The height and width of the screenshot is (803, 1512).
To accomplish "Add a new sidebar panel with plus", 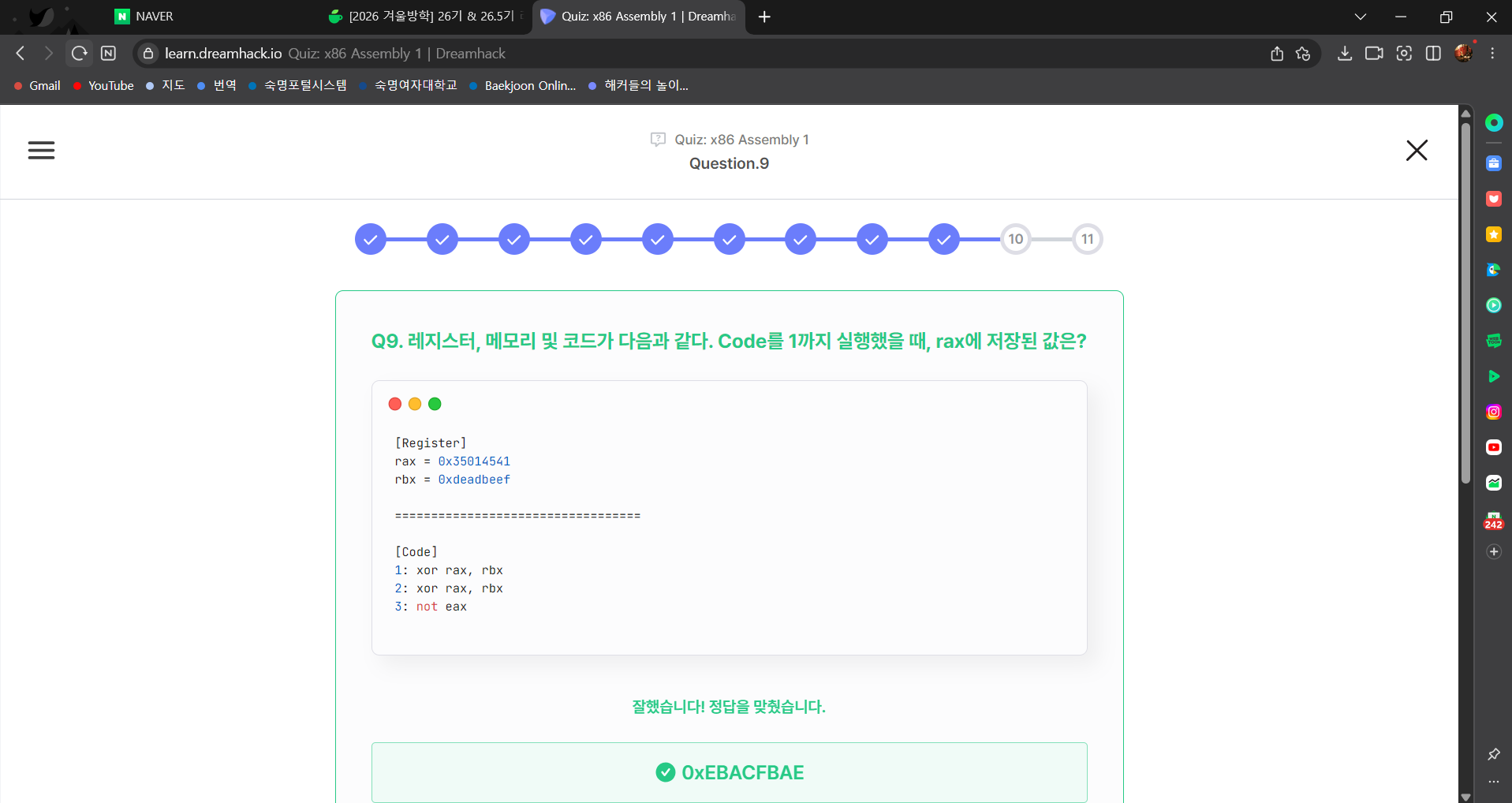I will (x=1493, y=552).
